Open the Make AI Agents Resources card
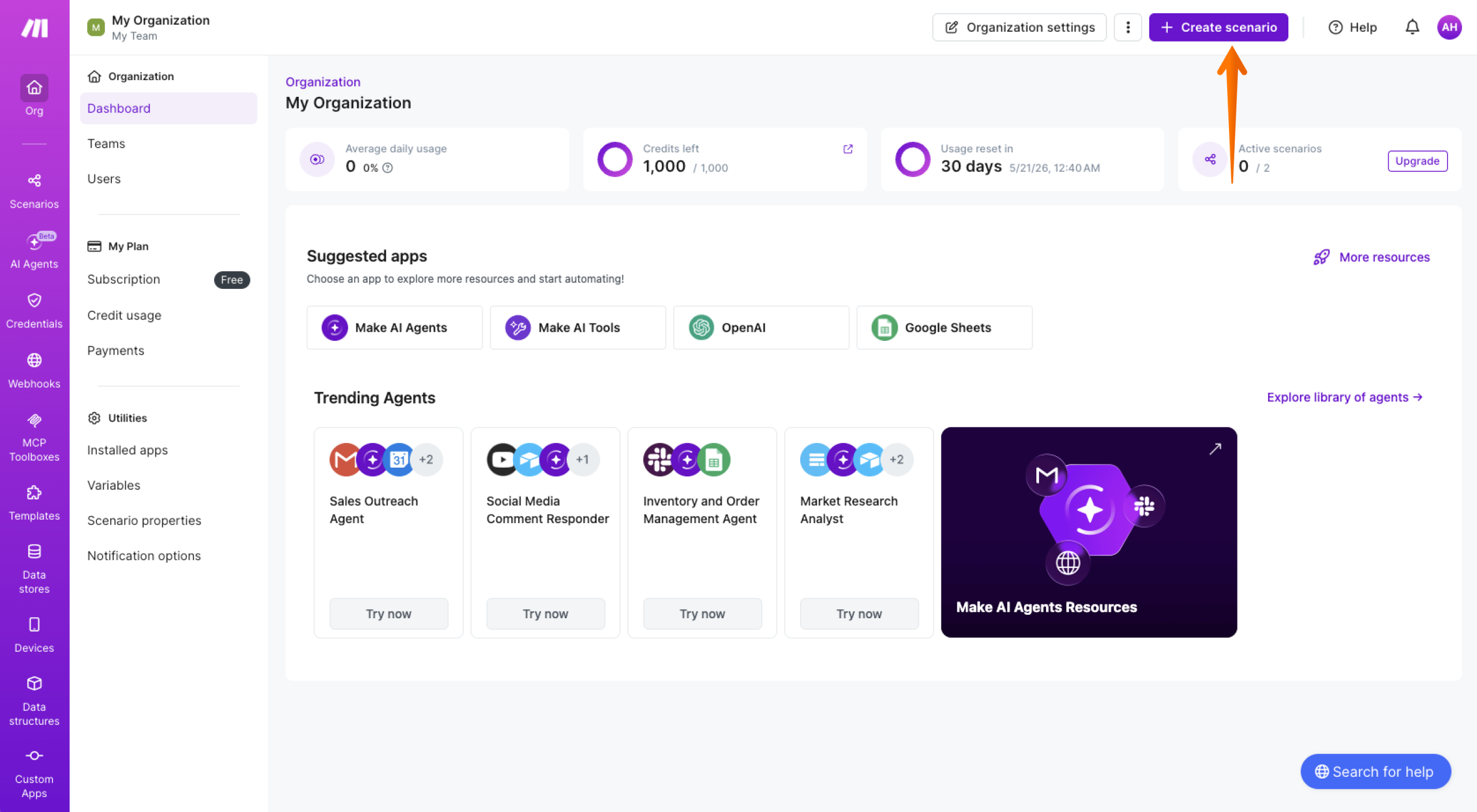This screenshot has height=812, width=1477. [1088, 532]
